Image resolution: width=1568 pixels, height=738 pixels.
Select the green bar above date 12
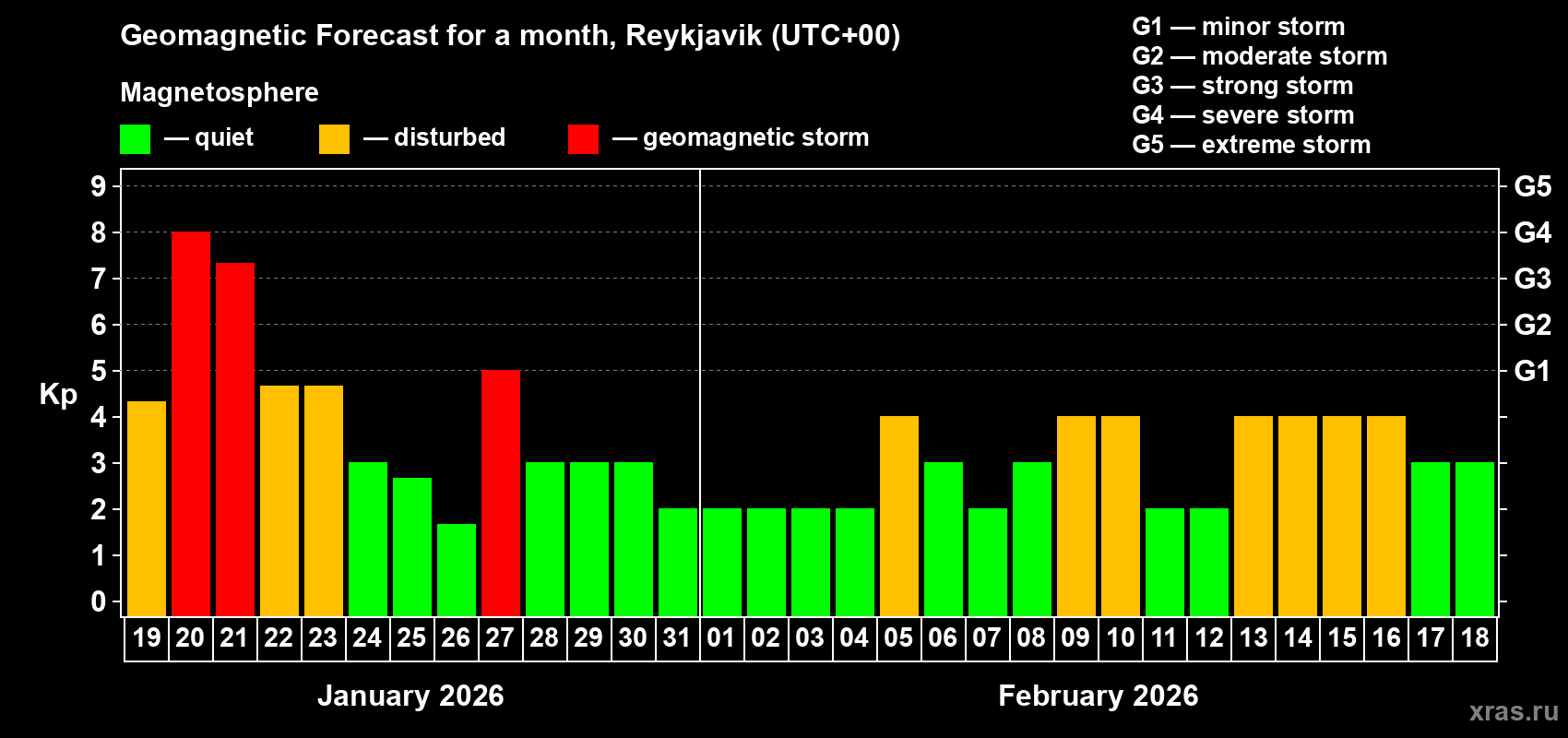coord(1209,563)
